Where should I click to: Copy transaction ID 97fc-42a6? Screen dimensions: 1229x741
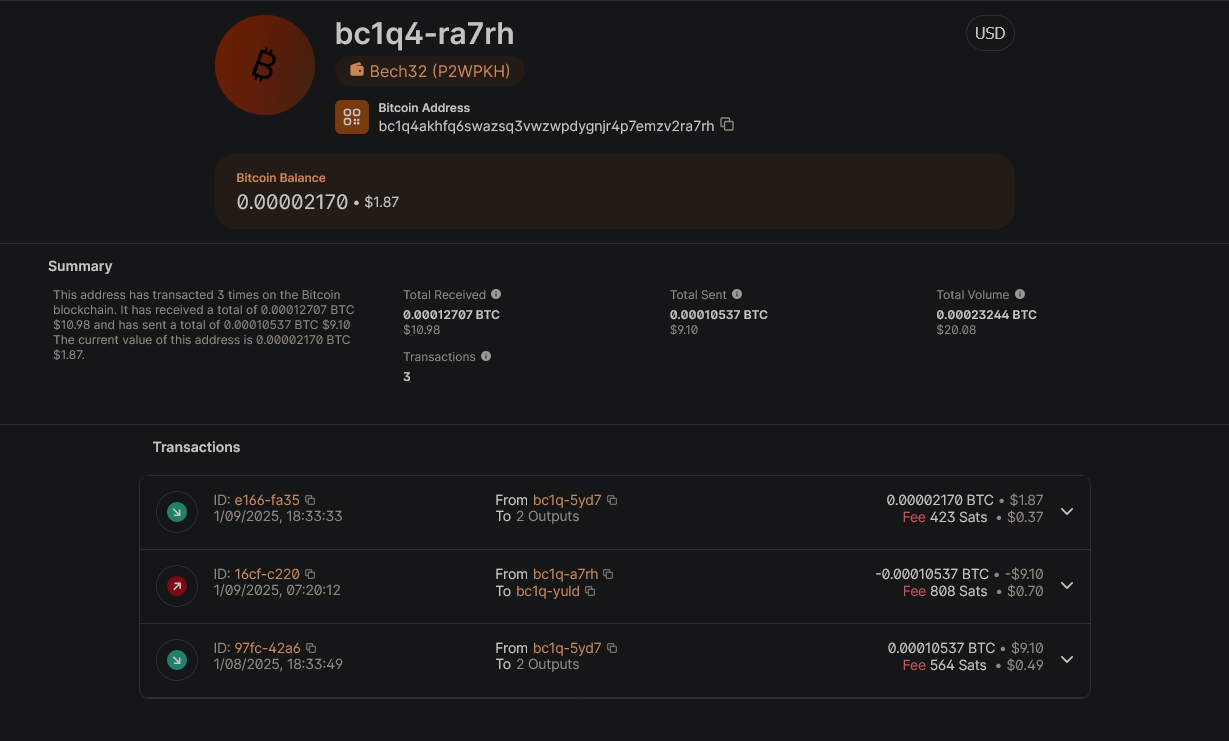coord(311,648)
